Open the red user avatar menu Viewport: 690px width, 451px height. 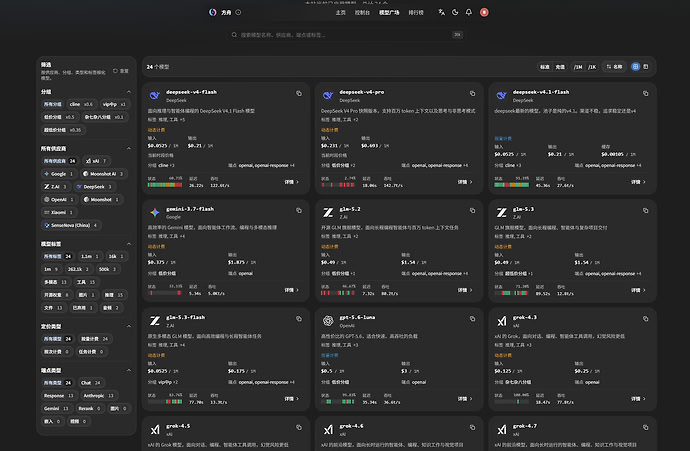(484, 12)
